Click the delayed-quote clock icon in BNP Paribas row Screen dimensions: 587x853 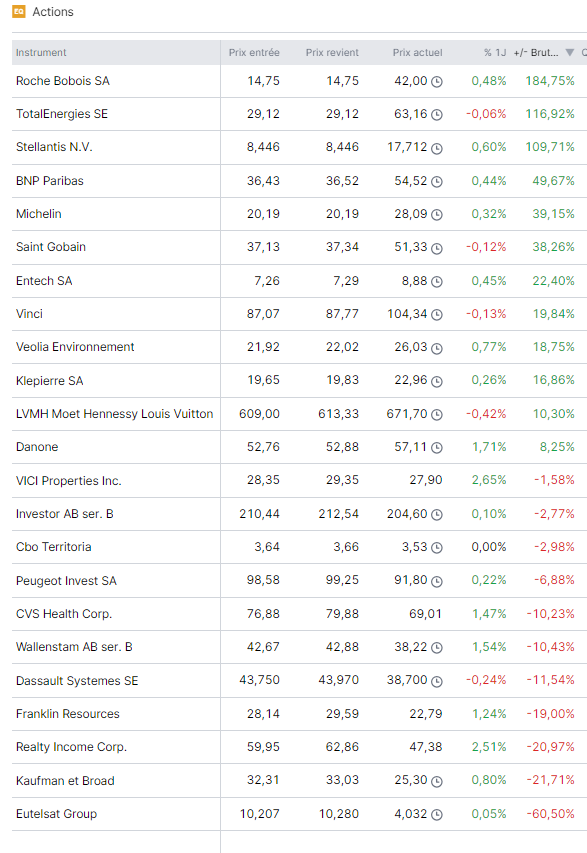point(436,182)
